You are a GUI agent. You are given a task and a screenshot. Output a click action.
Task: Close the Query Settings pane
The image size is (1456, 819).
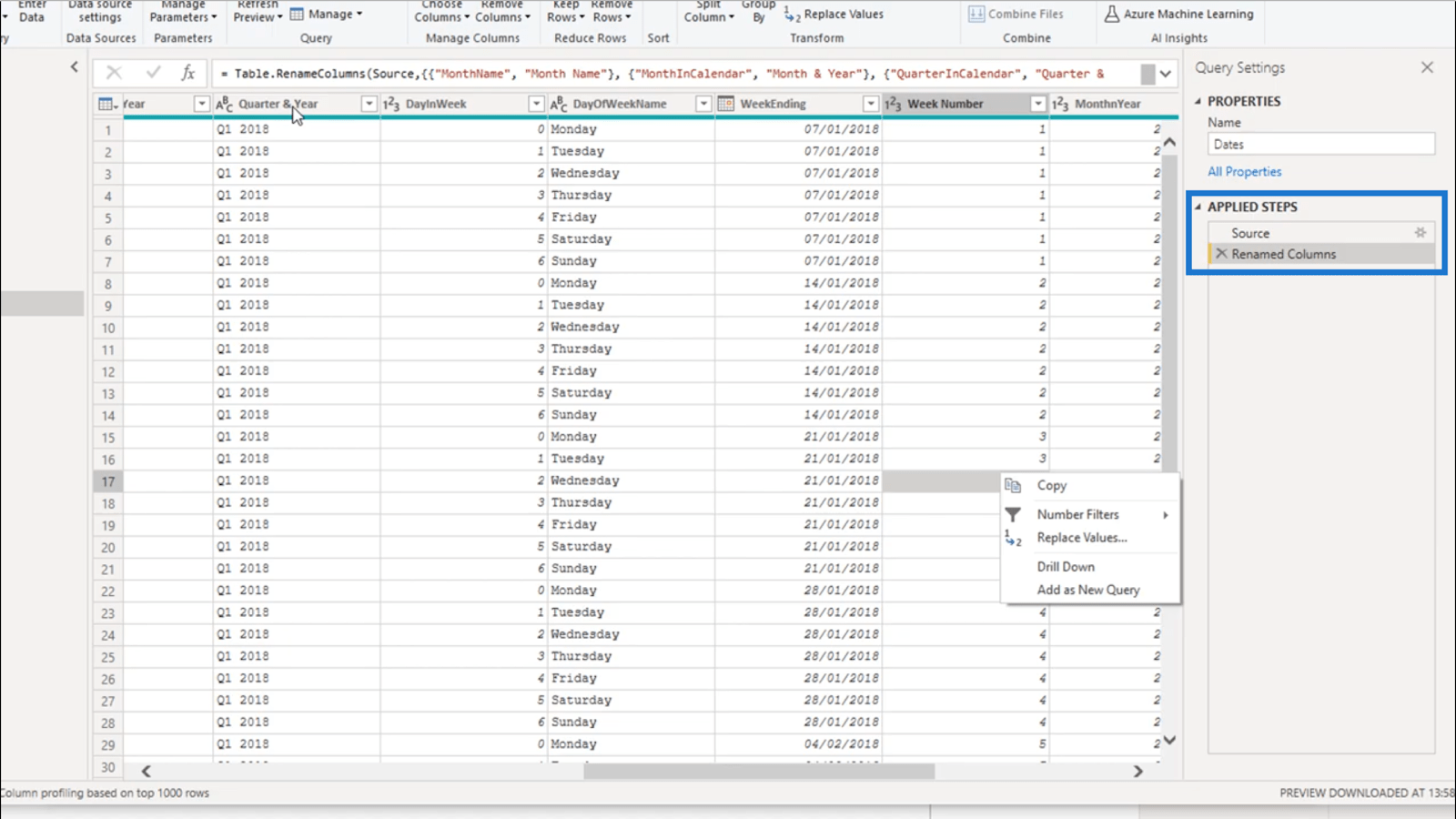tap(1427, 67)
